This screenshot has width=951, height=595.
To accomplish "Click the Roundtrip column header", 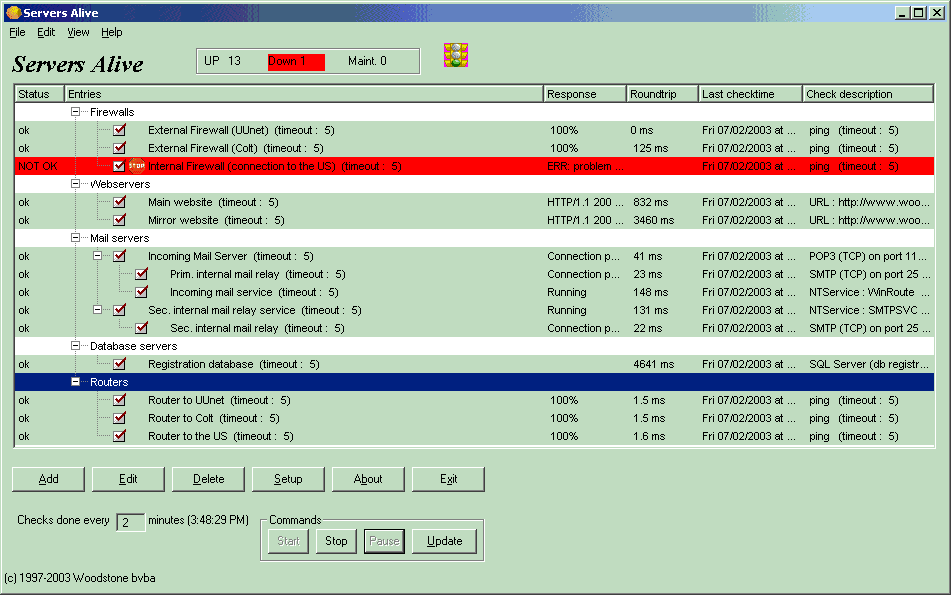I will 662,94.
